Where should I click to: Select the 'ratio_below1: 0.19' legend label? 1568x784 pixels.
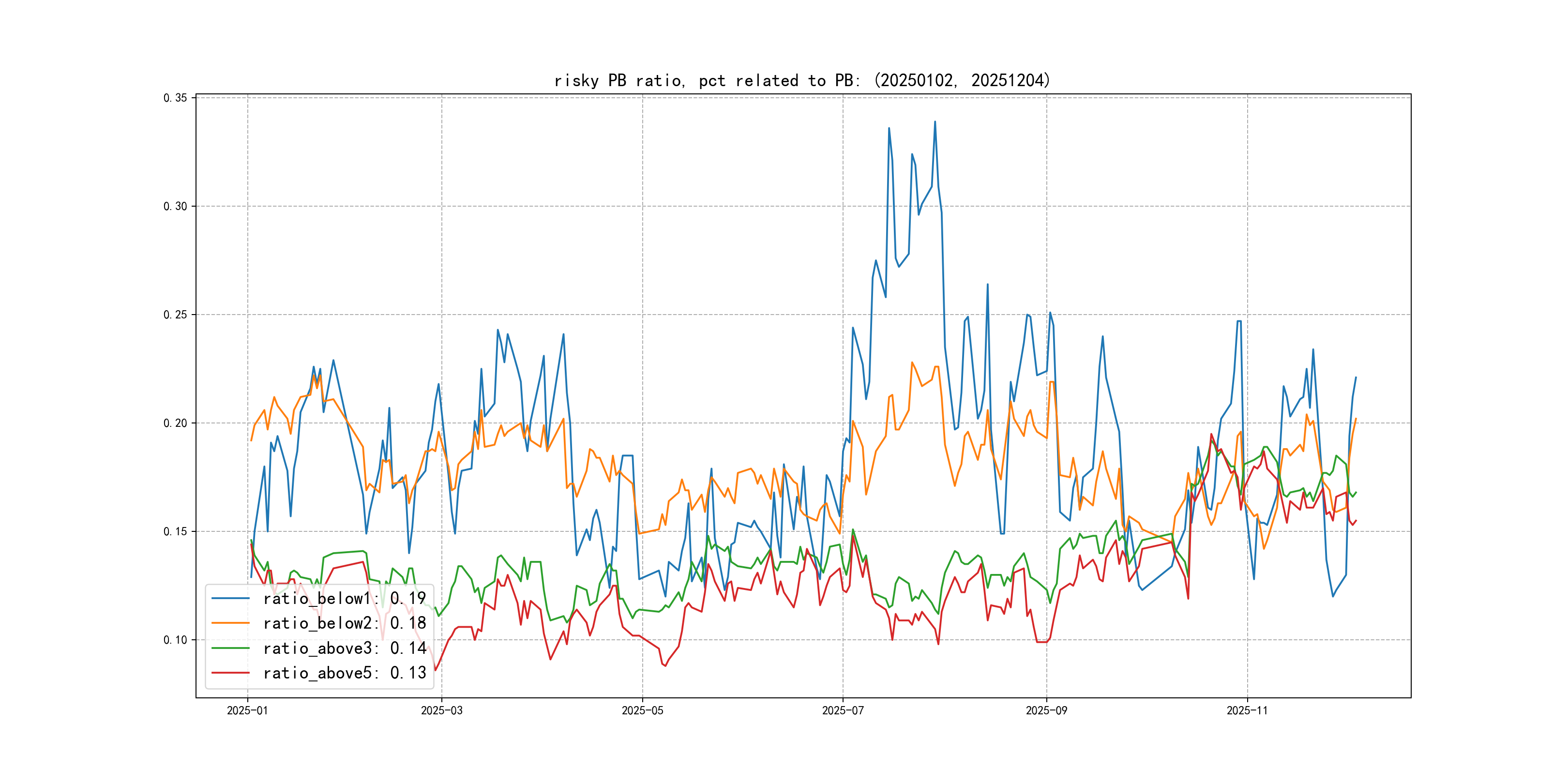pyautogui.click(x=344, y=598)
